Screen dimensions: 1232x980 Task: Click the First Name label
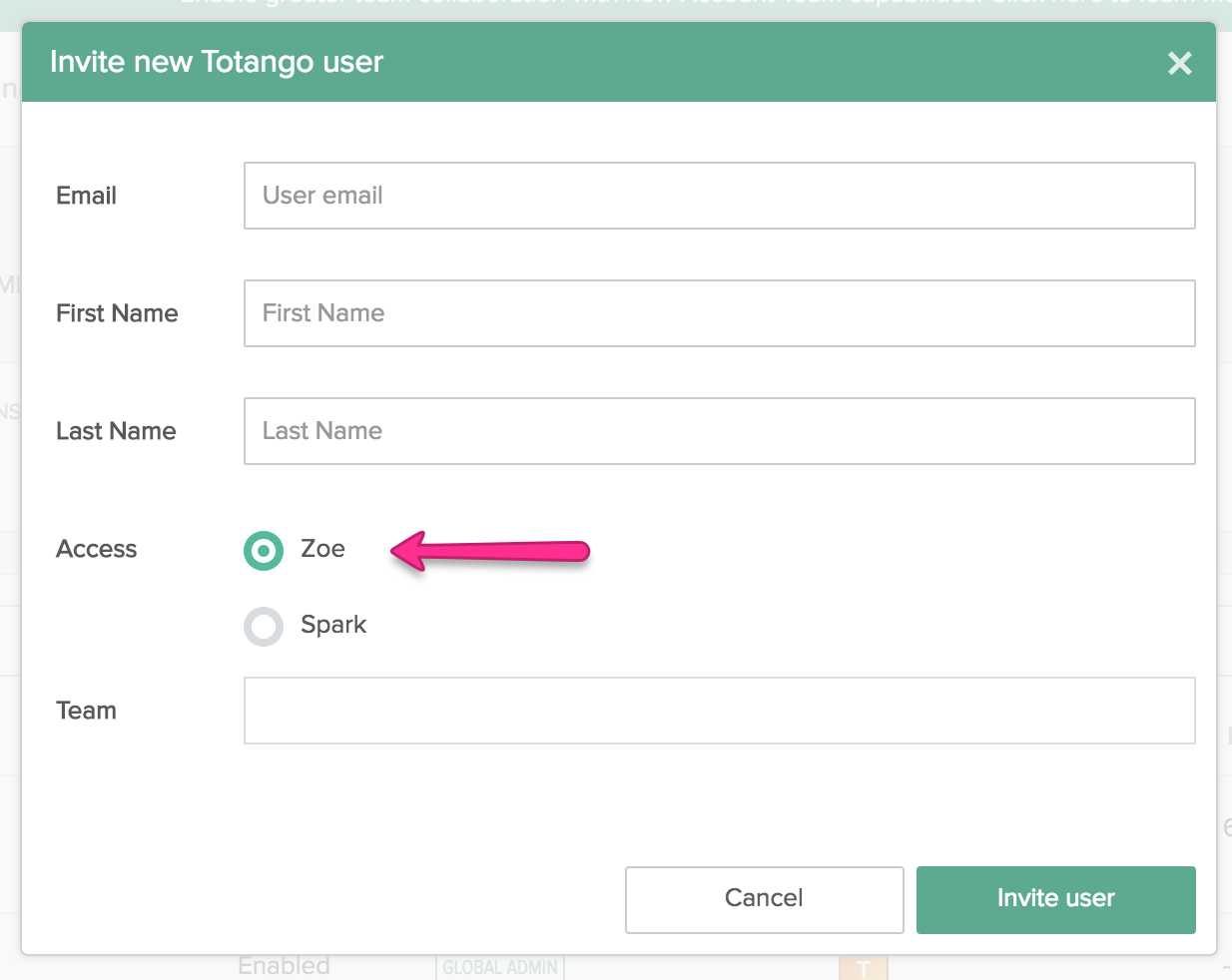pos(117,313)
